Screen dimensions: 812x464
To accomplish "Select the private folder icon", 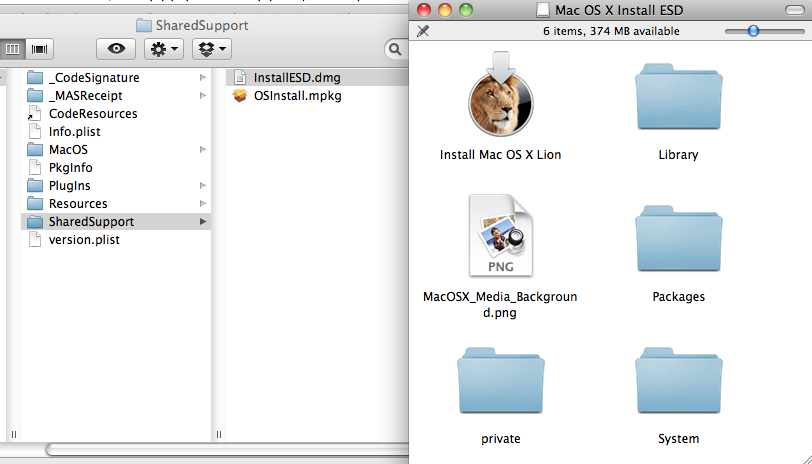I will 500,381.
